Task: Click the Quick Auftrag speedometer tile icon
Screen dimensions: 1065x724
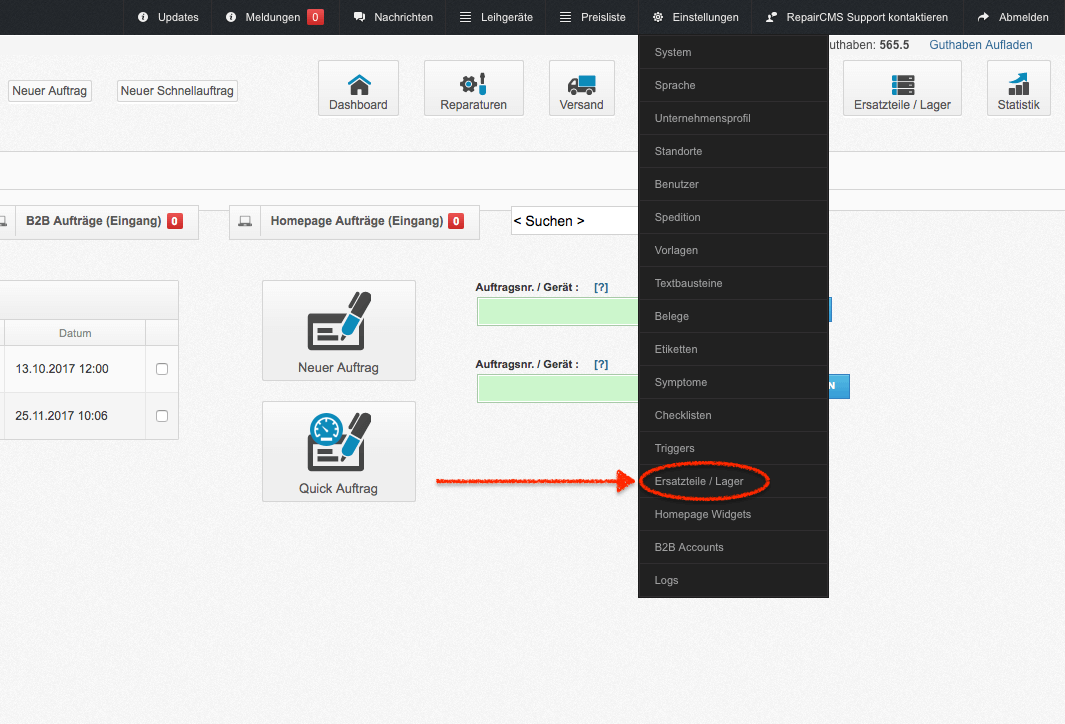Action: tap(339, 441)
